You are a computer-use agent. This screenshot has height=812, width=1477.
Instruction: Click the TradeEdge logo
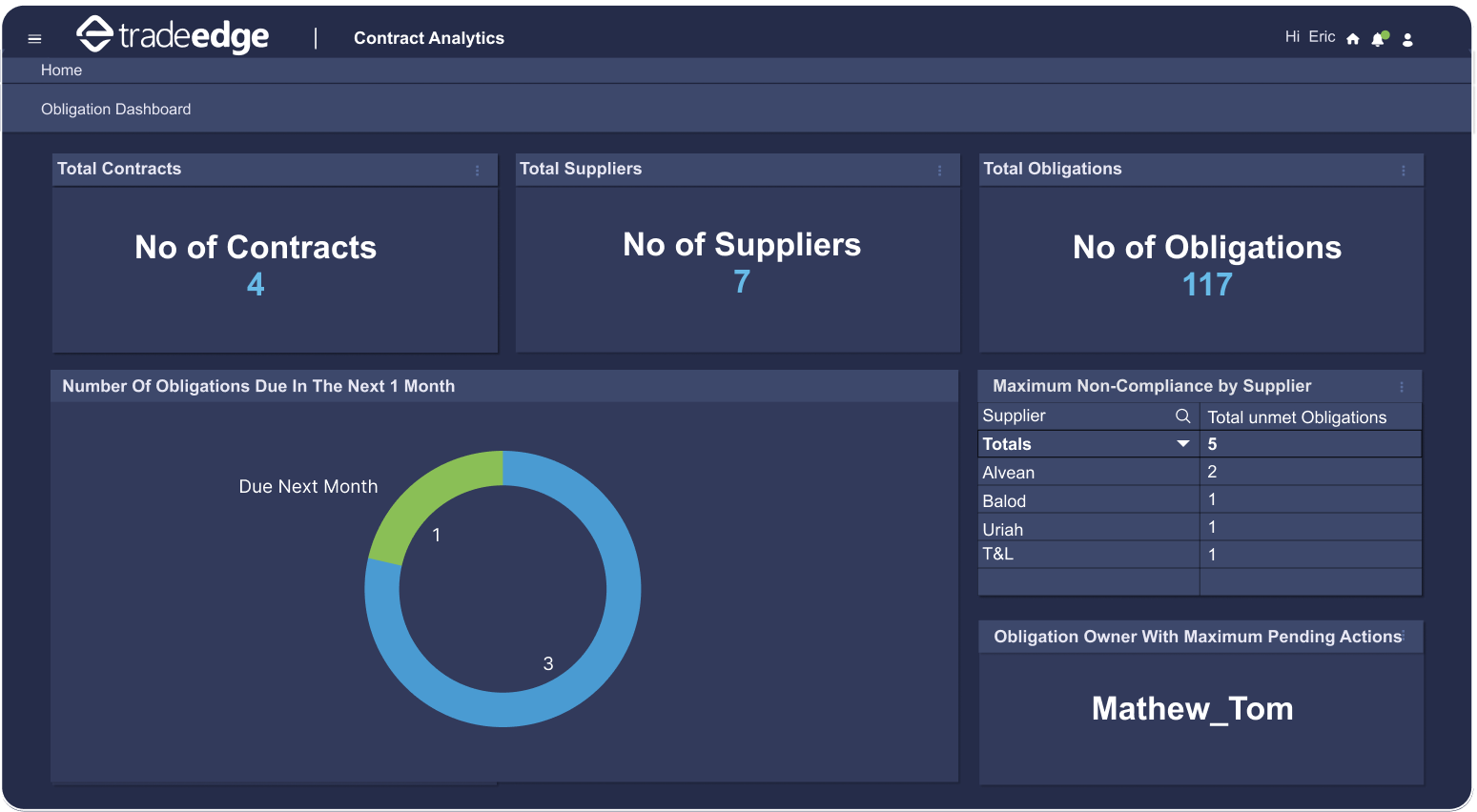pyautogui.click(x=173, y=35)
